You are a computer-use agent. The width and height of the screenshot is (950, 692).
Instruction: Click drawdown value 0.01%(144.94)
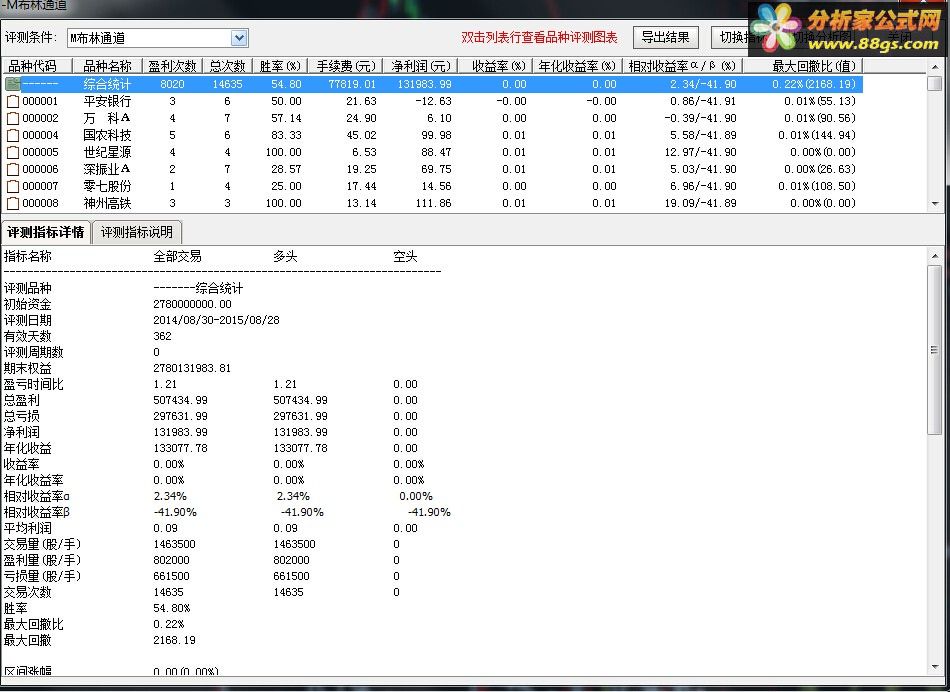click(817, 135)
